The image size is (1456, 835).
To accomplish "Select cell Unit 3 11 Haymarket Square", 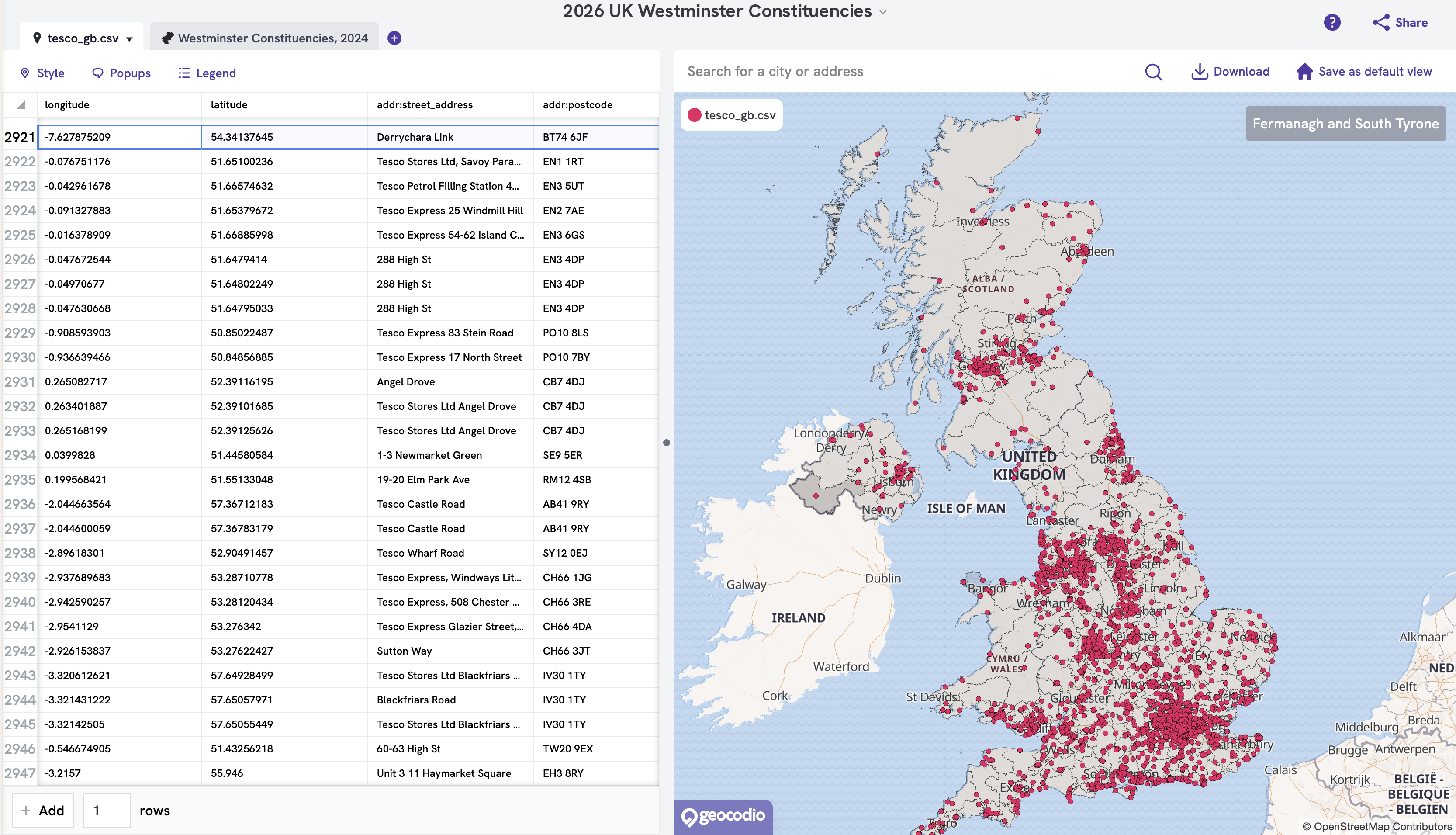I will tap(450, 773).
